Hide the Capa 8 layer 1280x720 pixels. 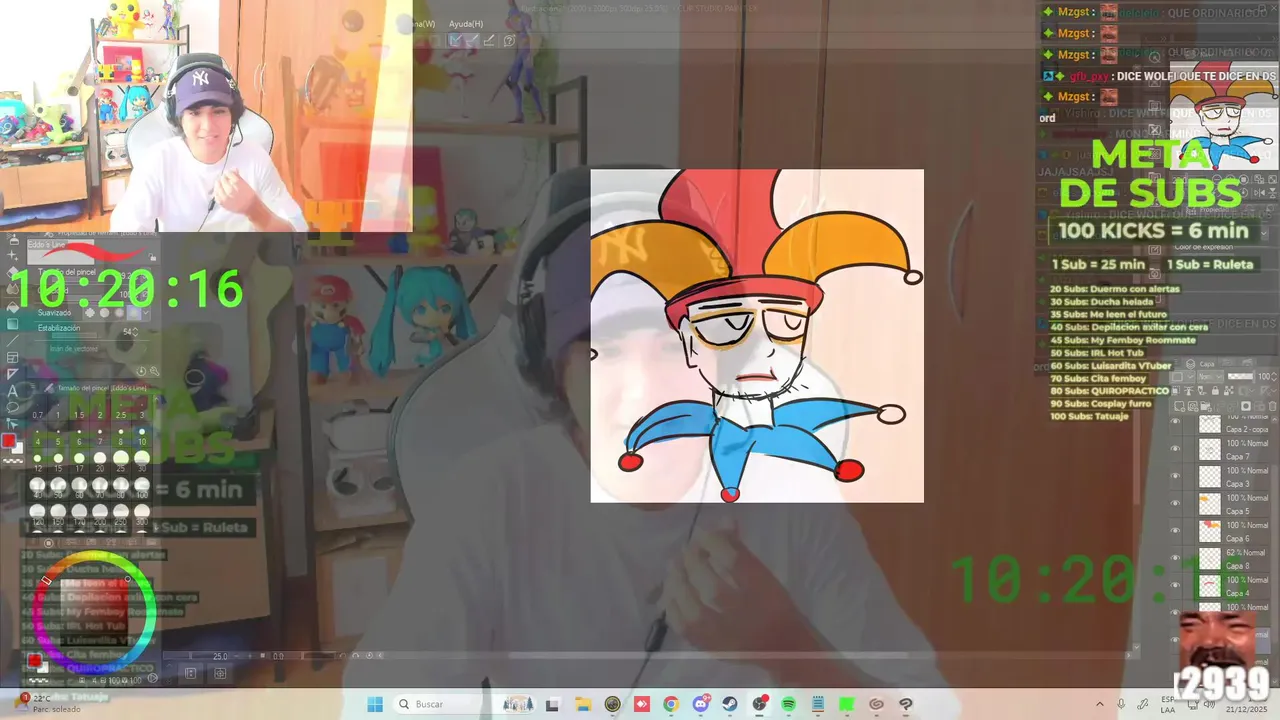[x=1176, y=559]
